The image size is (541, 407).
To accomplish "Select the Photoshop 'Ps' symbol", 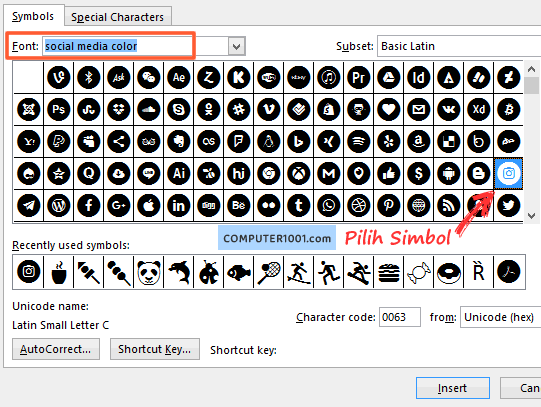I will tap(59, 109).
